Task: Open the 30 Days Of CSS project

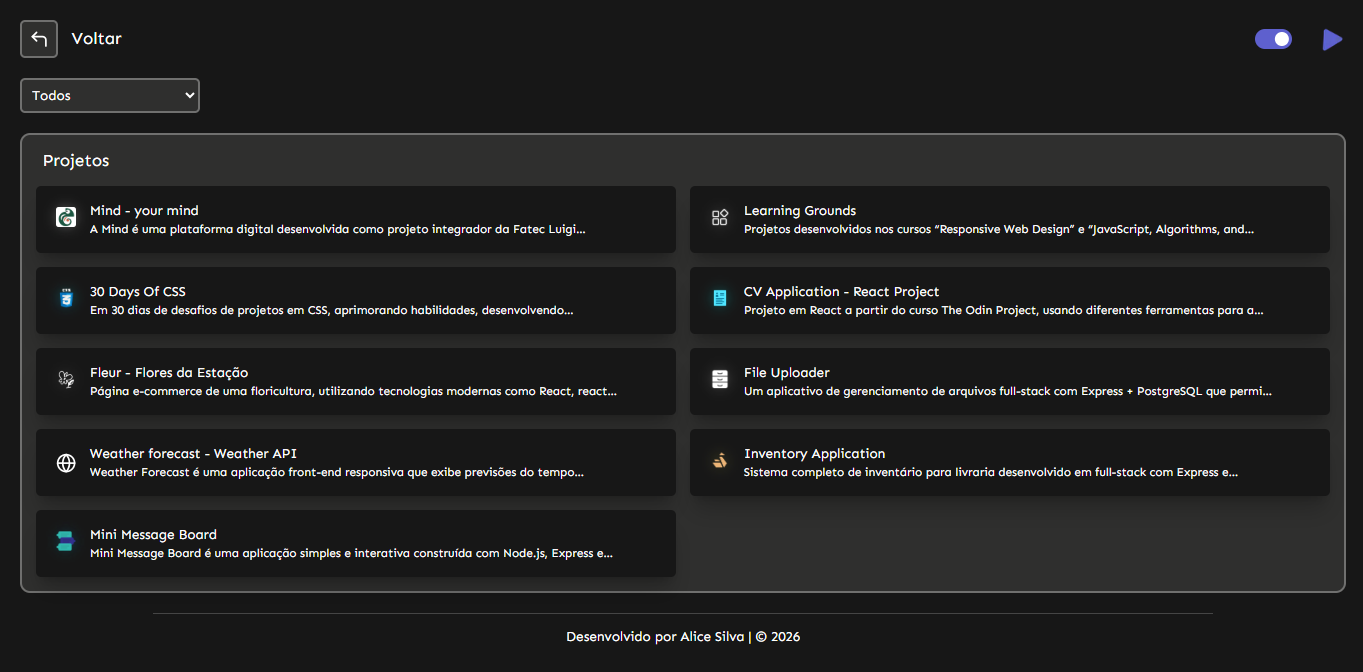Action: pyautogui.click(x=356, y=300)
